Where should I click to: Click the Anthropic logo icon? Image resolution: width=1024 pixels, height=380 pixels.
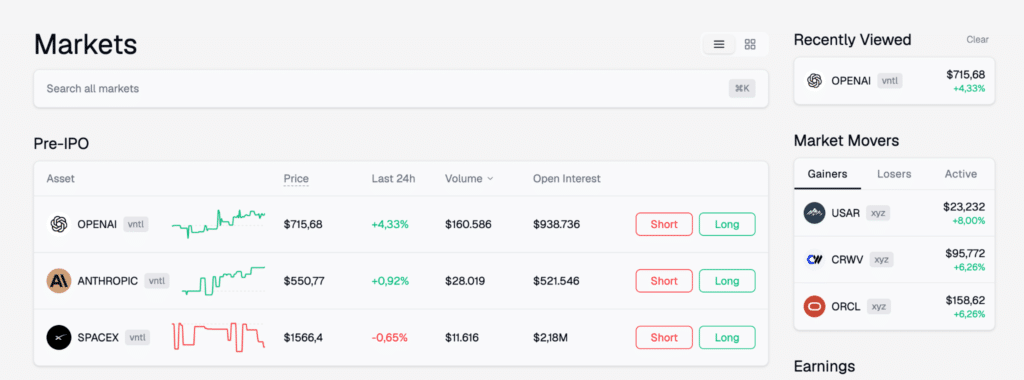[58, 281]
